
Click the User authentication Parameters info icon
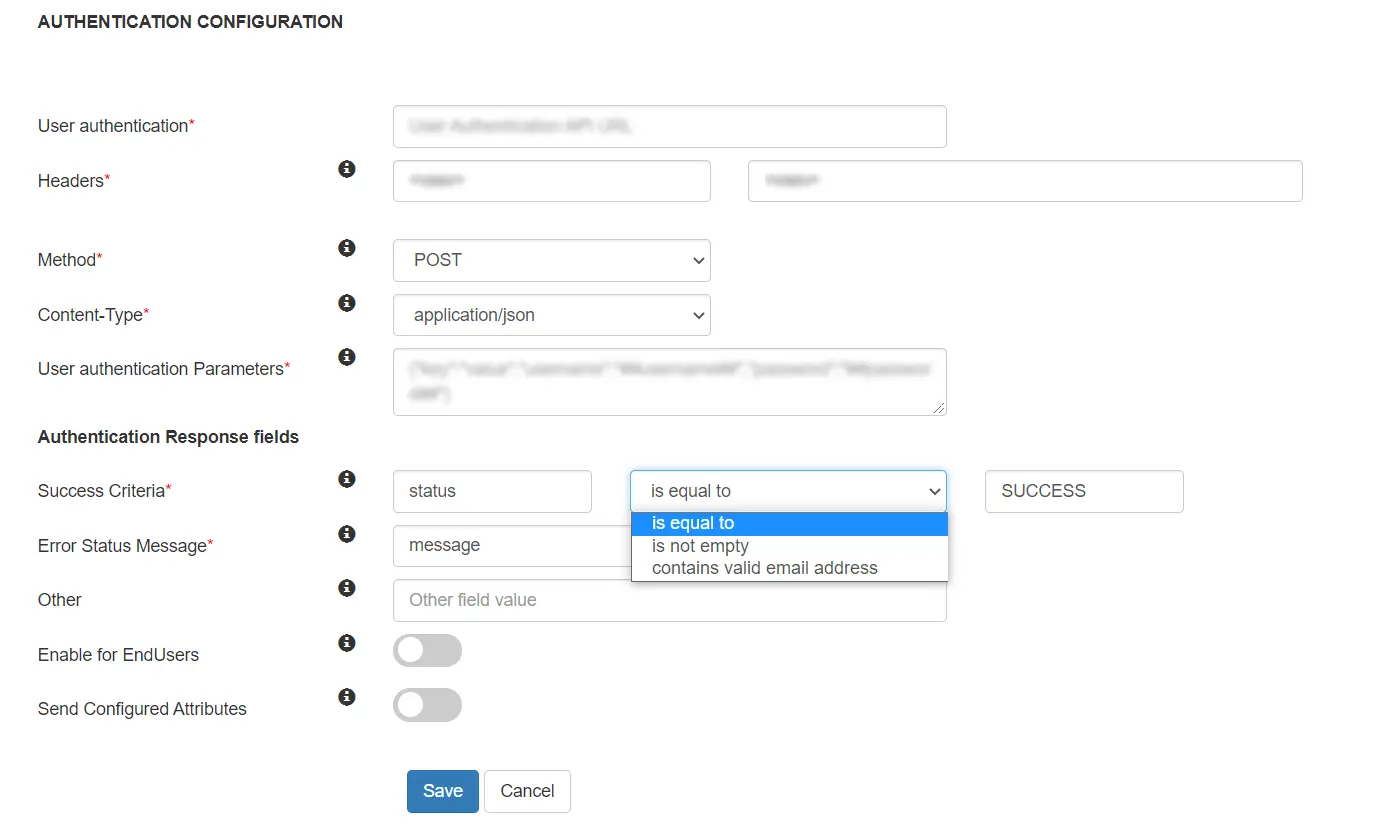[346, 356]
